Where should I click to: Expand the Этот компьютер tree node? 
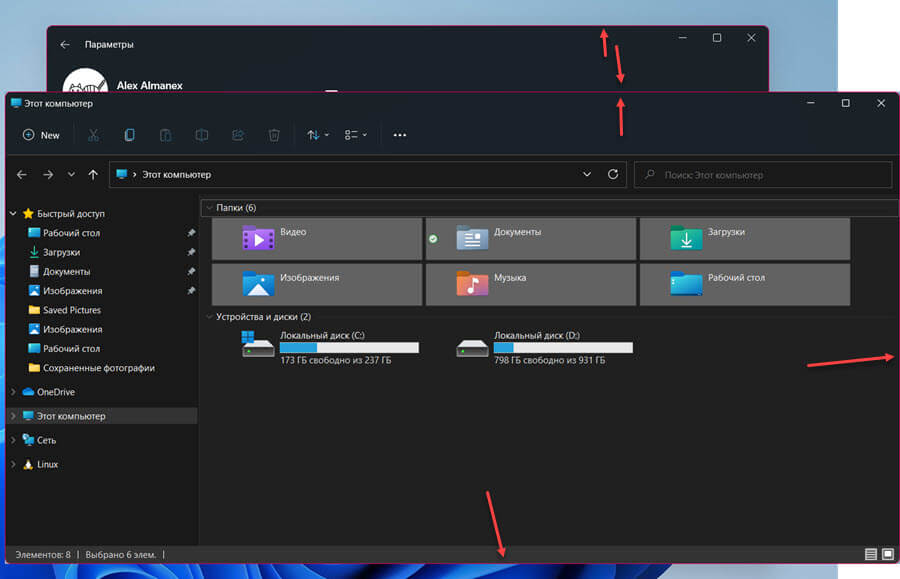(x=13, y=416)
